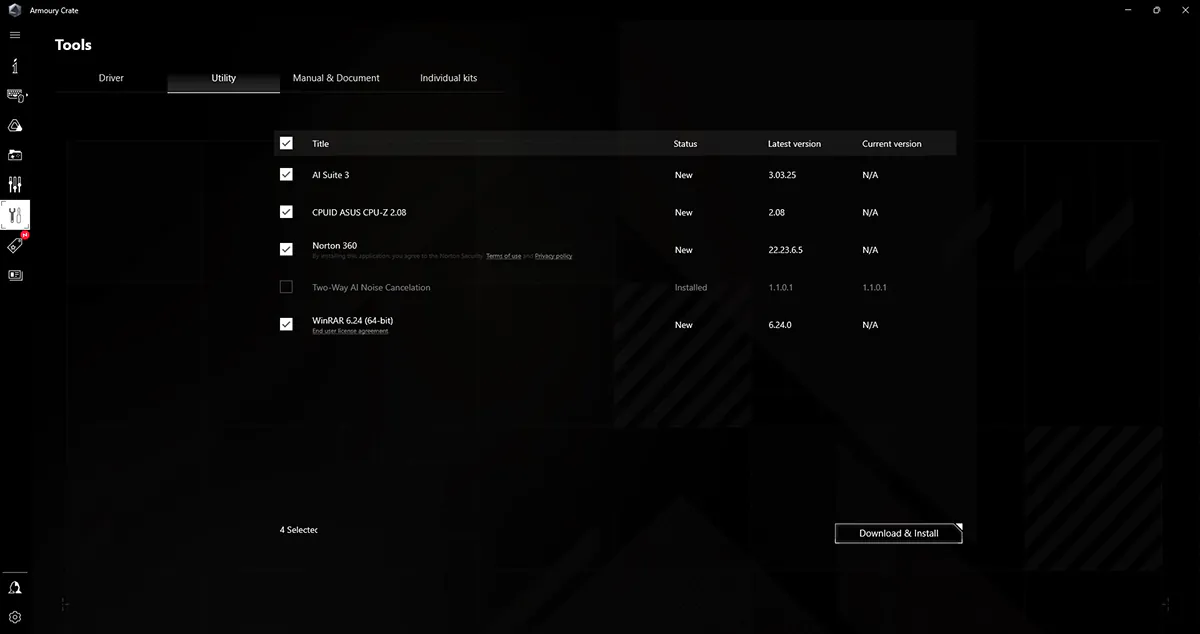1200x634 pixels.
Task: Uncheck the CPUID ASUS CPU-Z 2.08 checkbox
Action: (286, 212)
